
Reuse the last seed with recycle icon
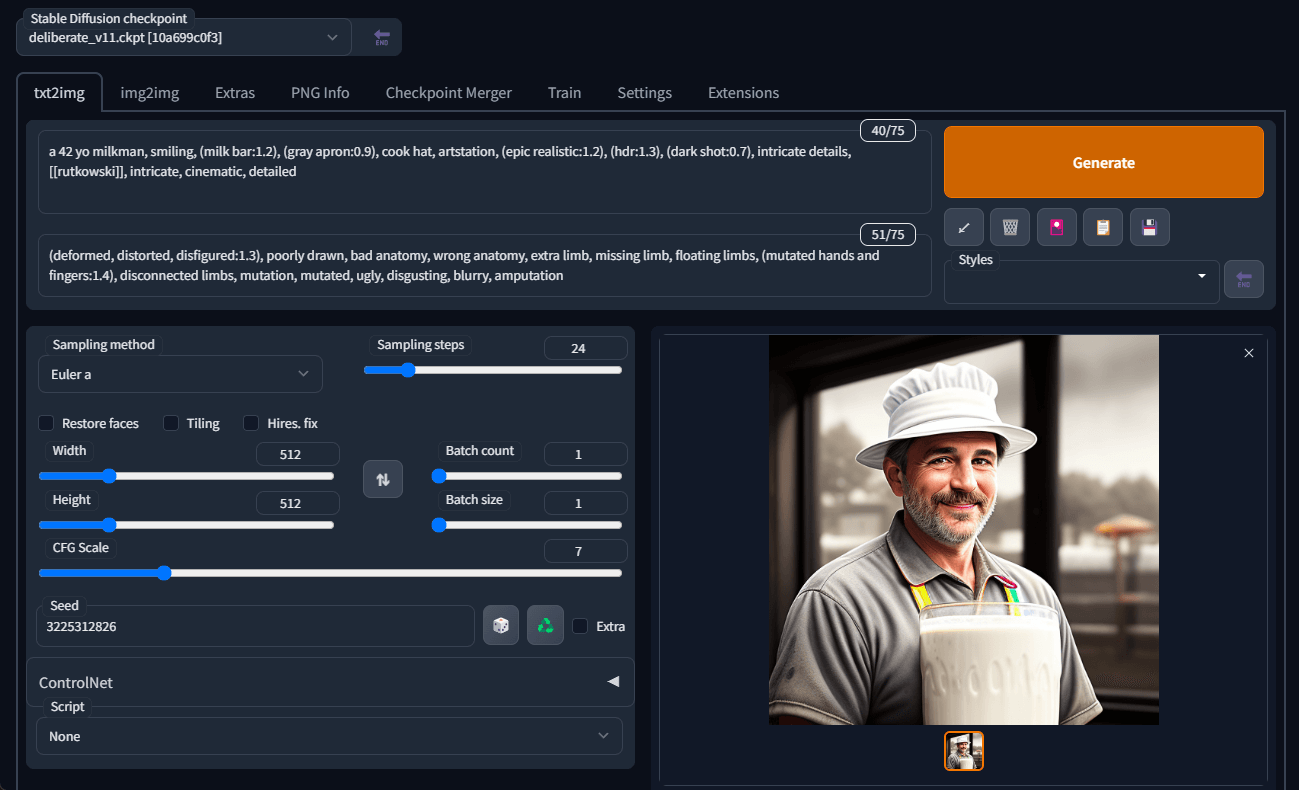click(x=545, y=625)
